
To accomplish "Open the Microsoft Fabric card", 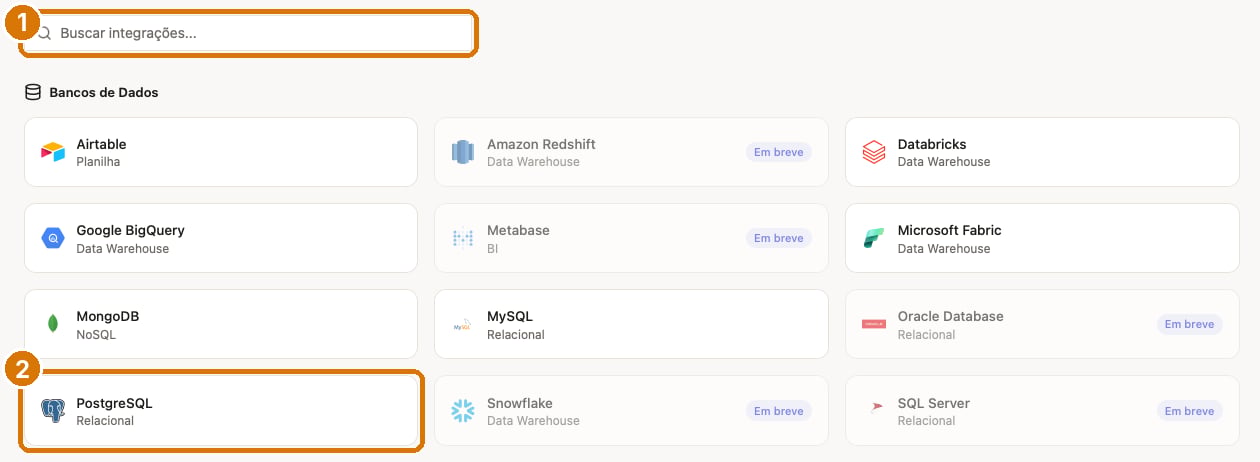I will coord(1042,238).
